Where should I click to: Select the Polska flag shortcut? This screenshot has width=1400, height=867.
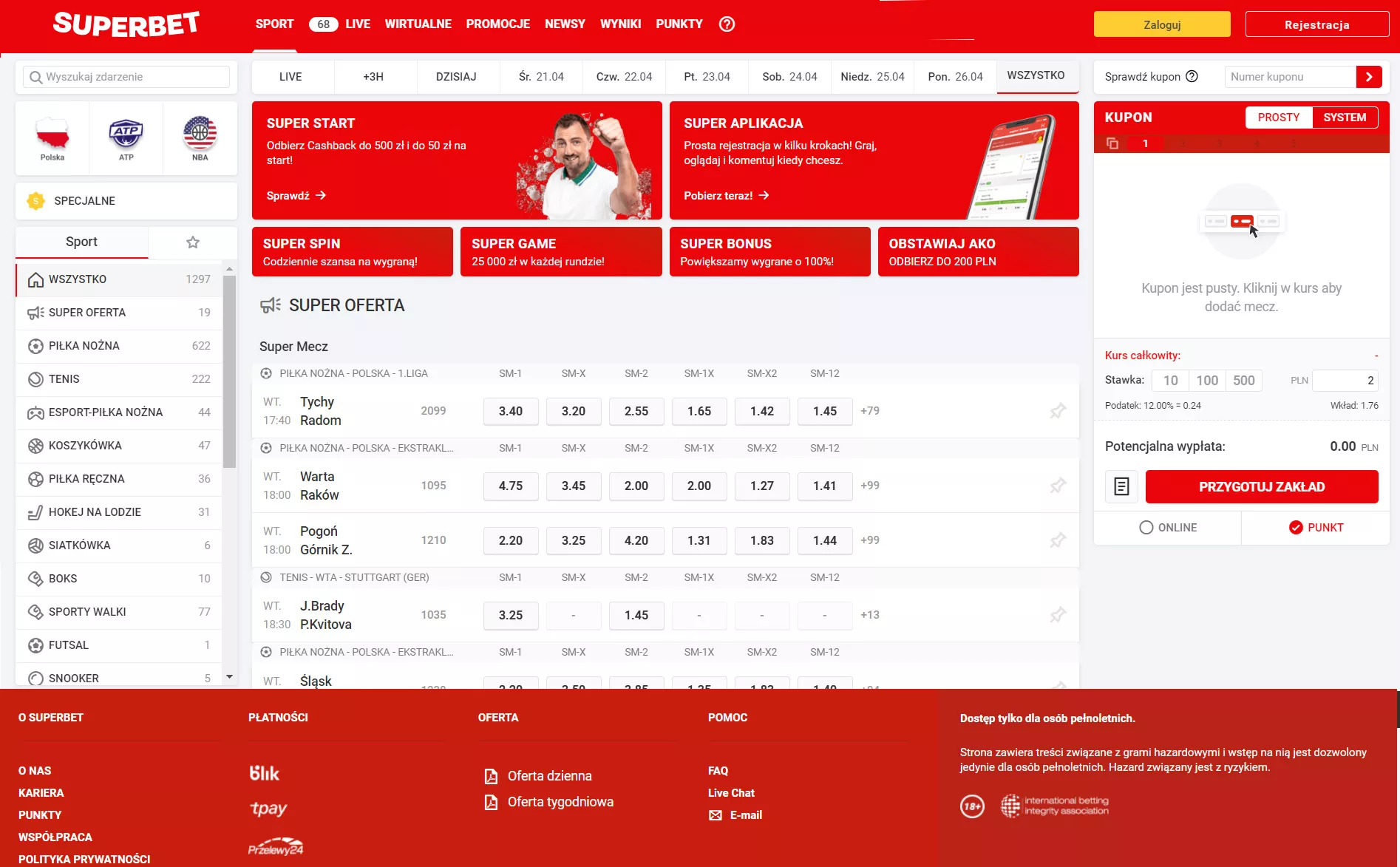52,138
